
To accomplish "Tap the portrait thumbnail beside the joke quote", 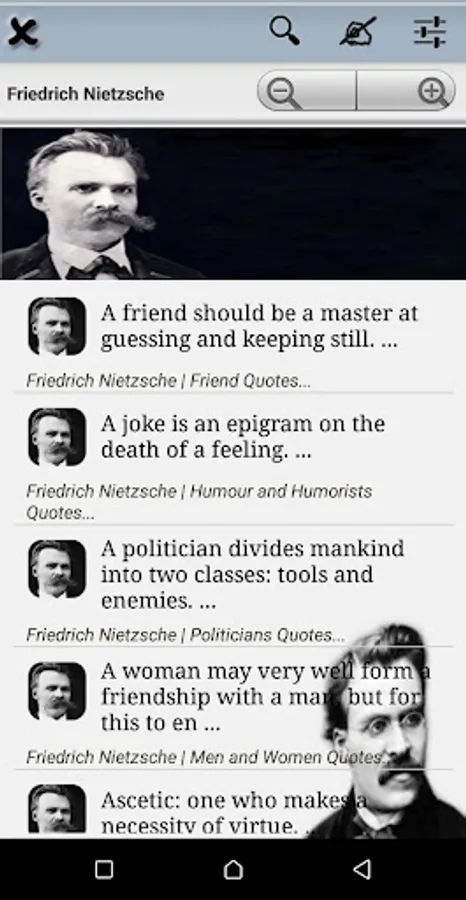I will point(57,437).
